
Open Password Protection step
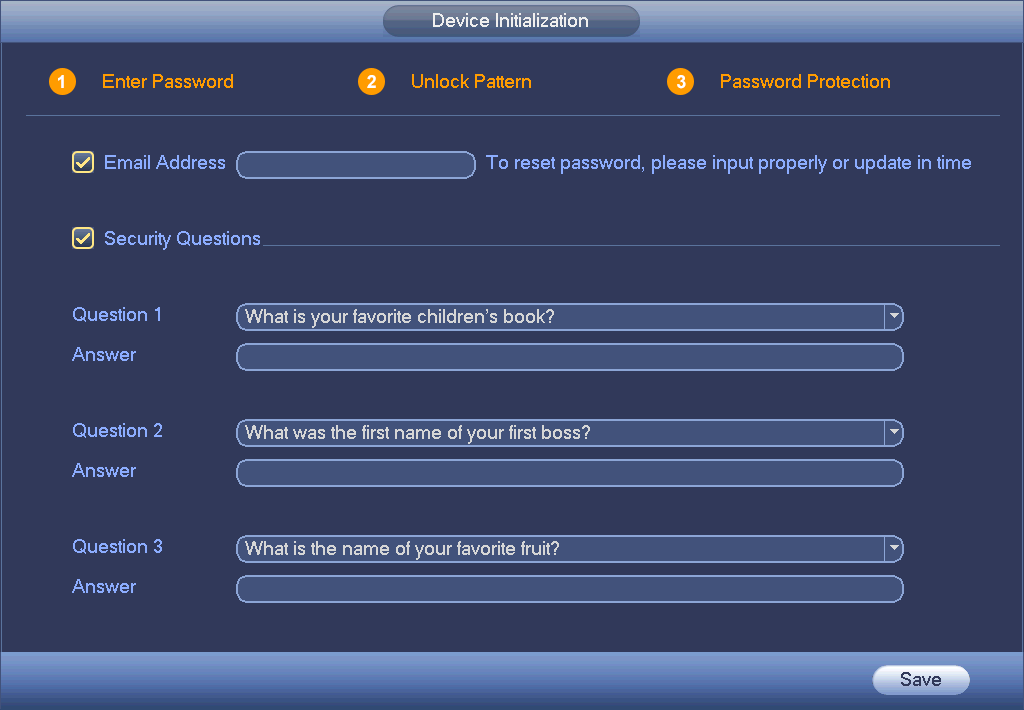tap(805, 82)
